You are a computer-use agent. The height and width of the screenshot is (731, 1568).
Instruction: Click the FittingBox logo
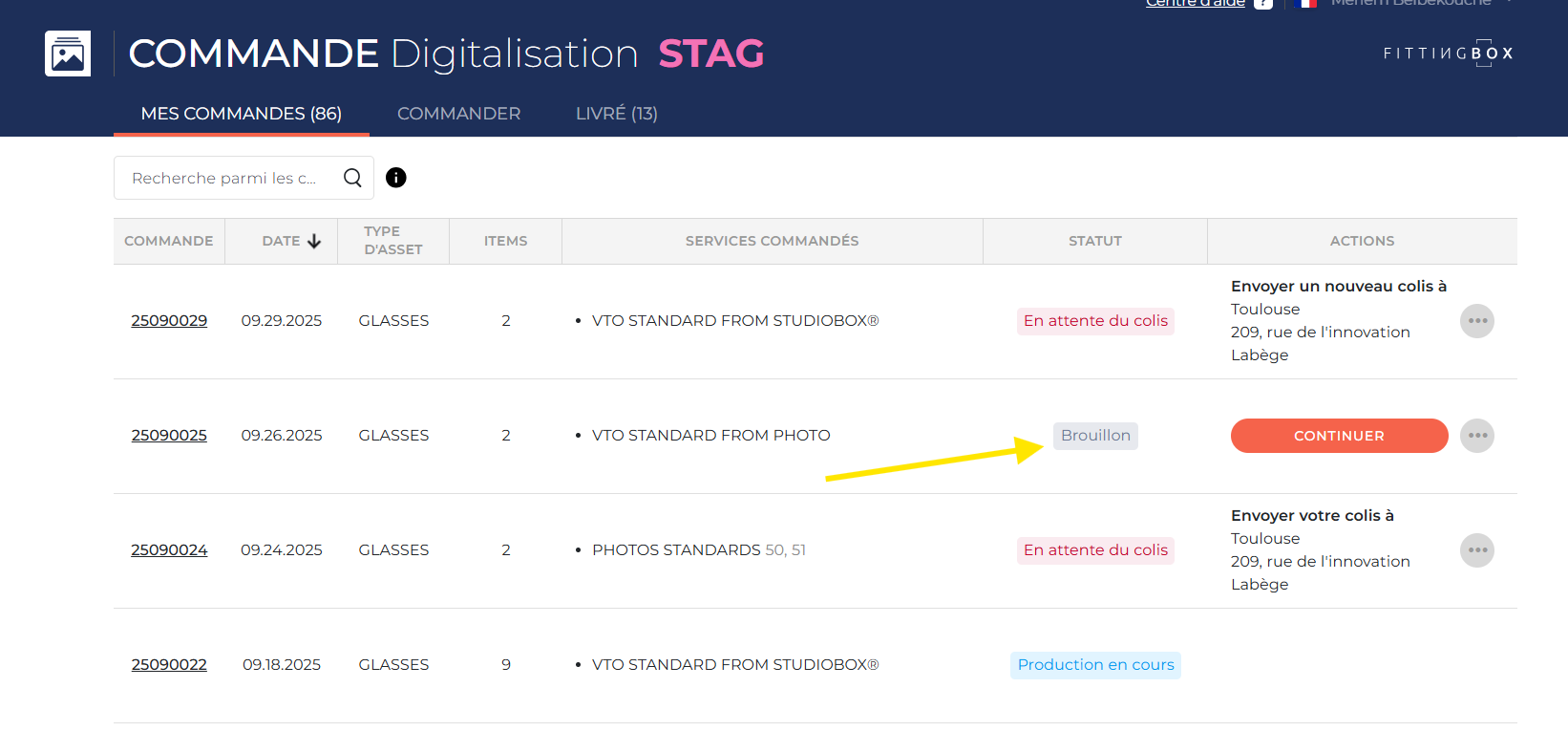(1448, 54)
